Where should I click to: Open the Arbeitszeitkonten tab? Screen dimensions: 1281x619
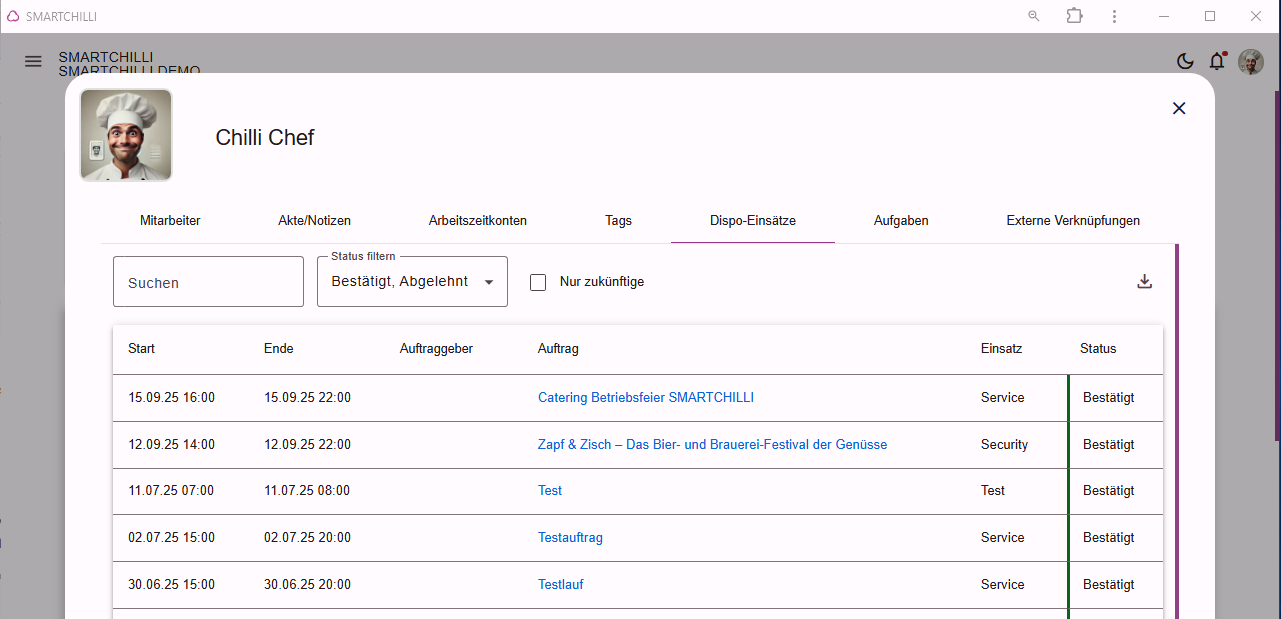point(478,220)
